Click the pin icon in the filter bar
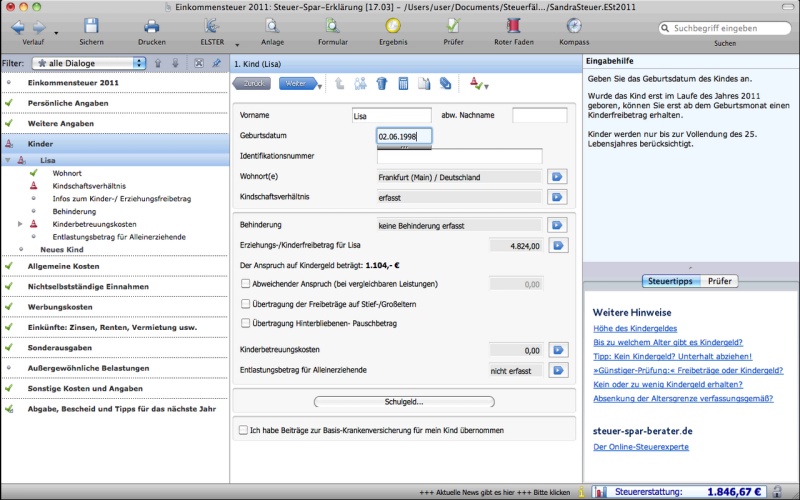The height and width of the screenshot is (500, 800). [x=217, y=63]
